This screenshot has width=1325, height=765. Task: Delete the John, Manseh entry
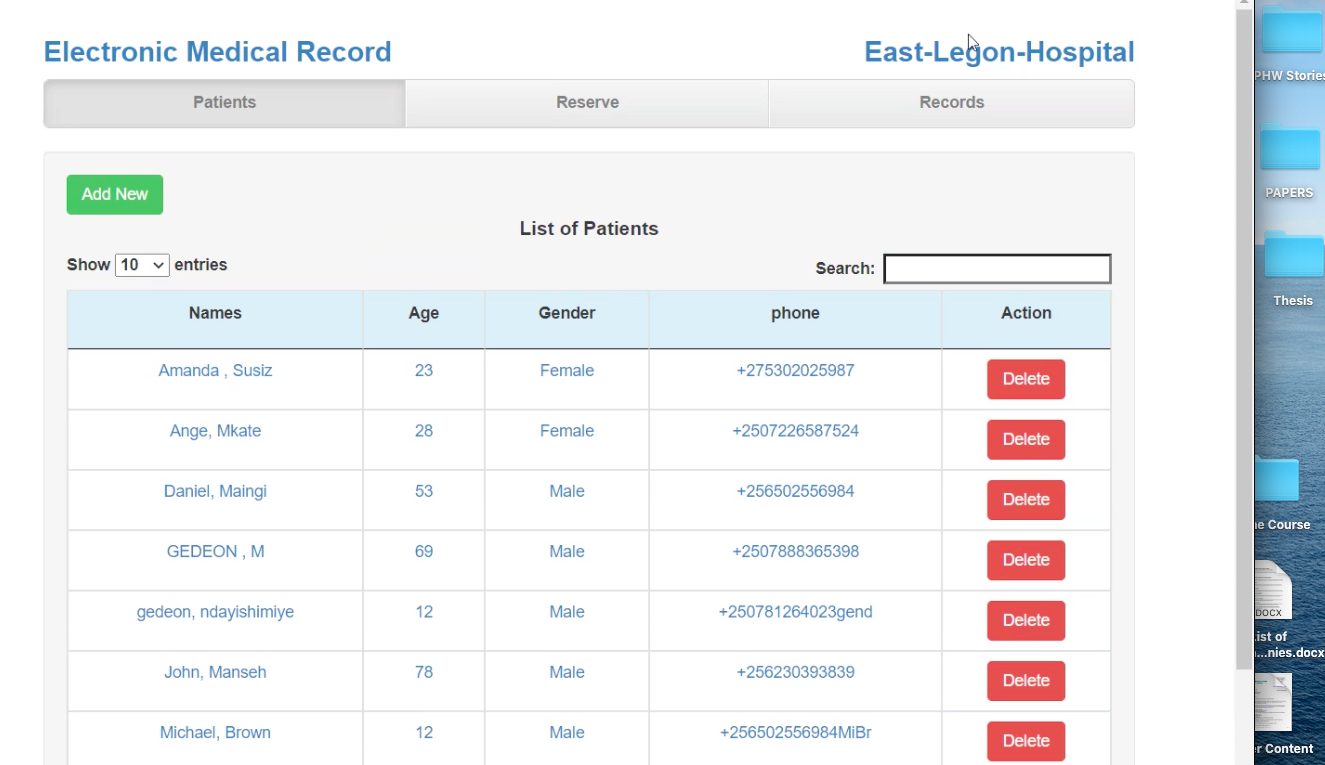(x=1026, y=681)
